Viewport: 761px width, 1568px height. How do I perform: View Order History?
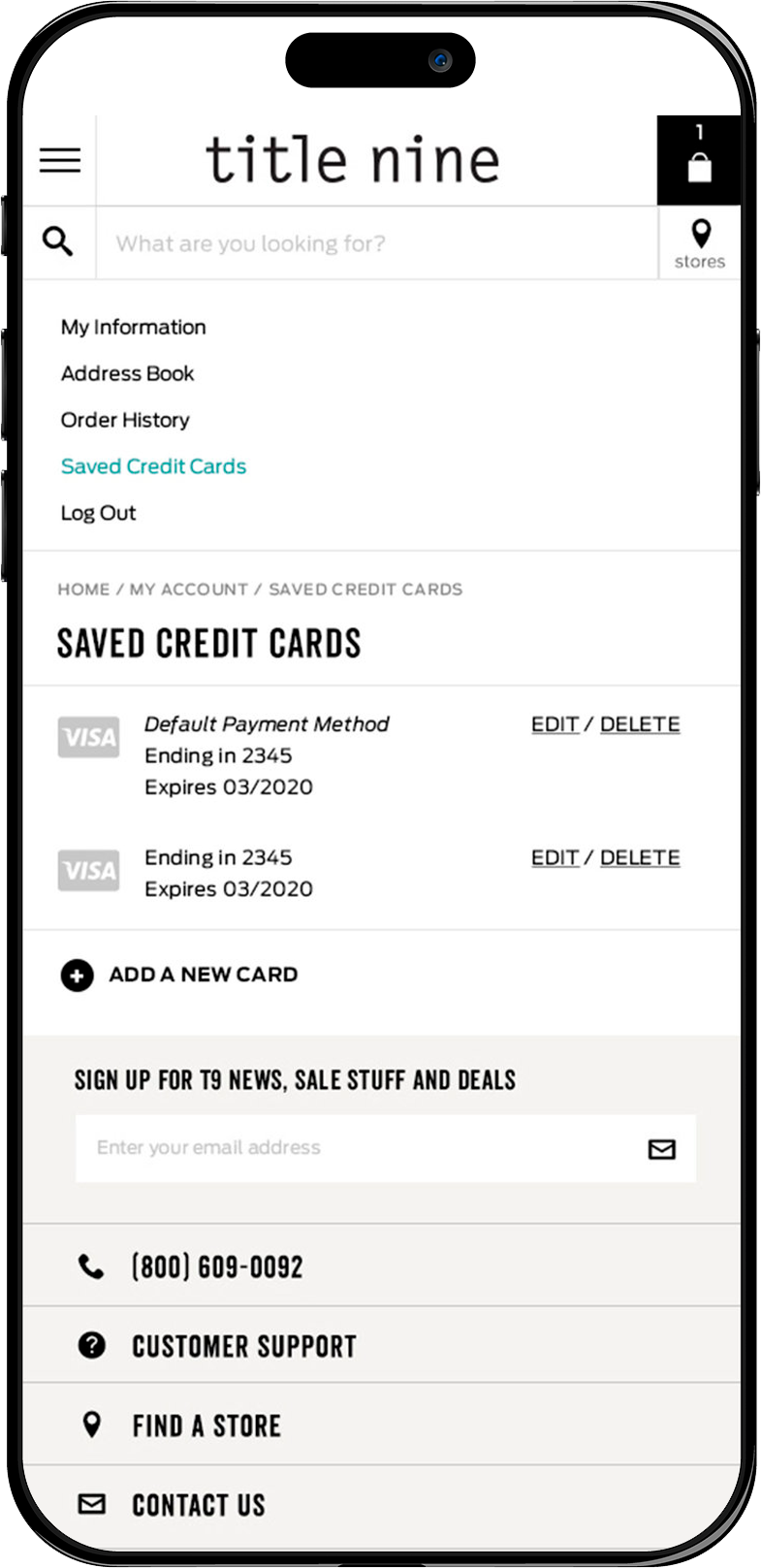(x=125, y=420)
